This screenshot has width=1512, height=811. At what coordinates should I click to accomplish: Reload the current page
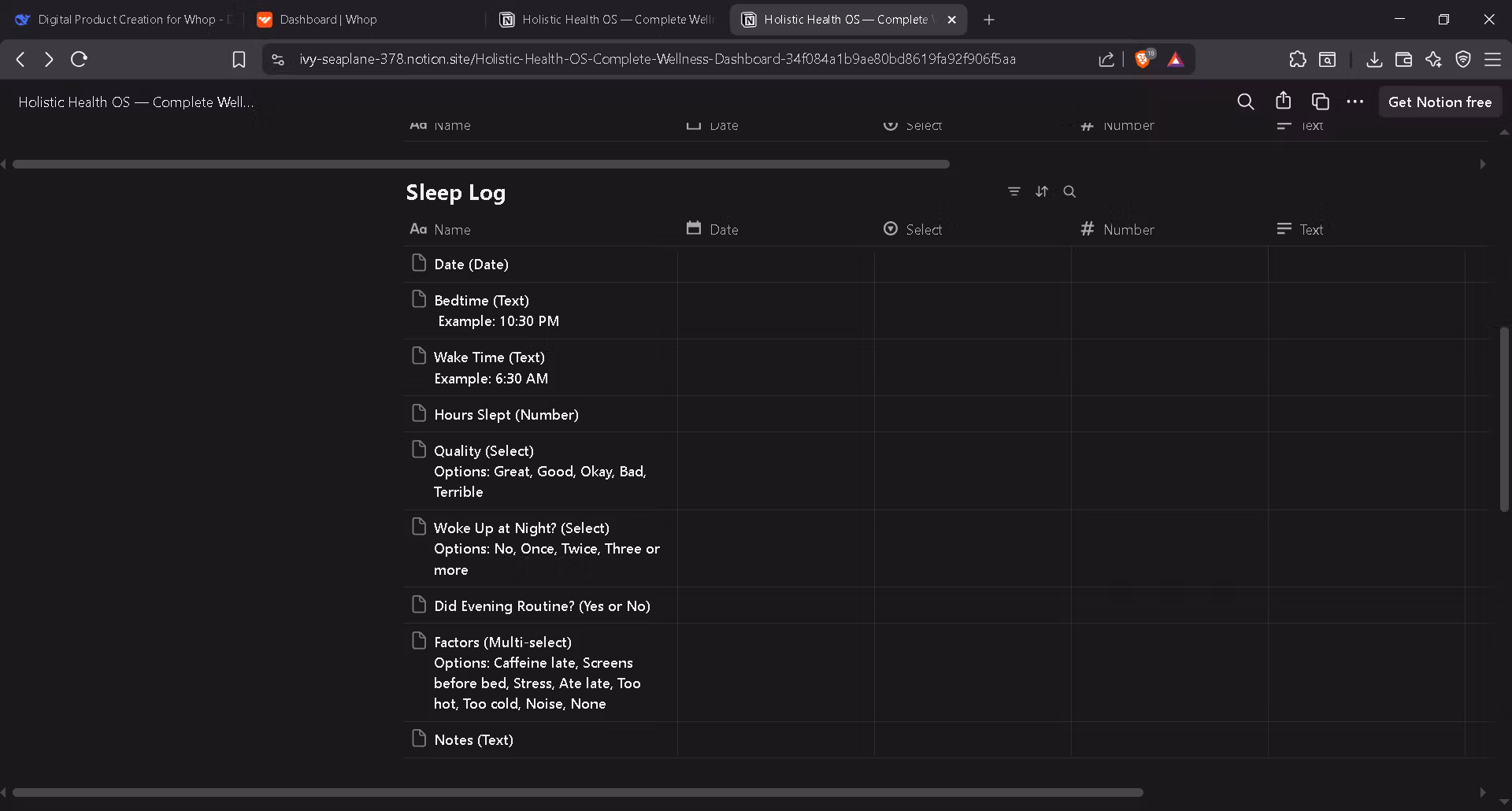tap(79, 59)
